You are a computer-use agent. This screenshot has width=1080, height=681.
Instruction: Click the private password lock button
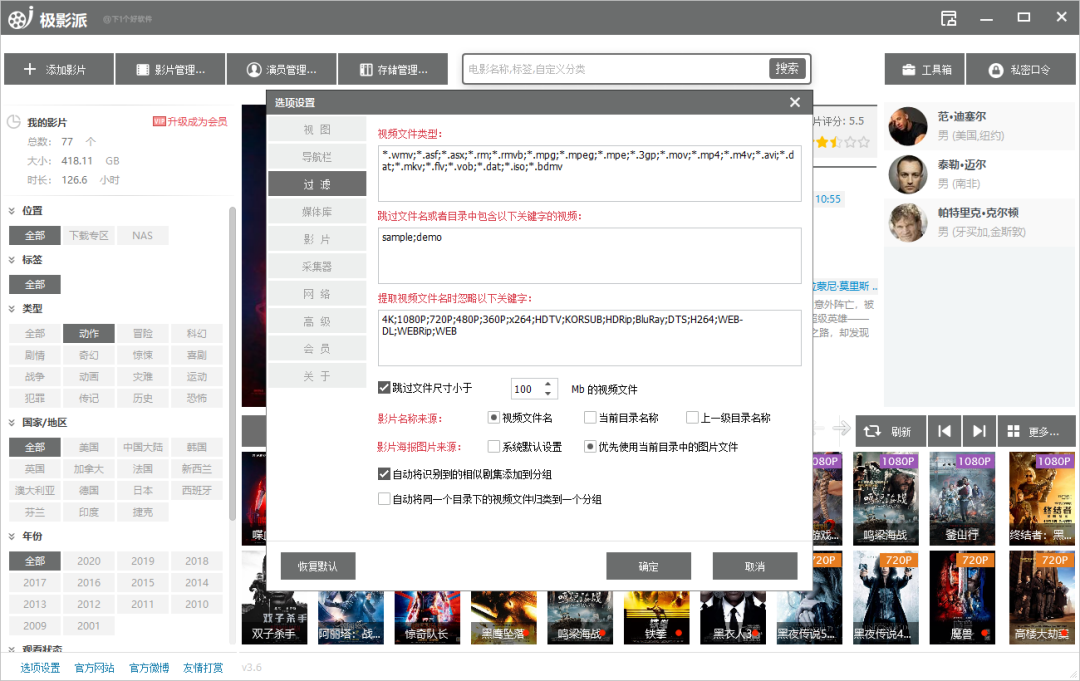click(x=1019, y=70)
